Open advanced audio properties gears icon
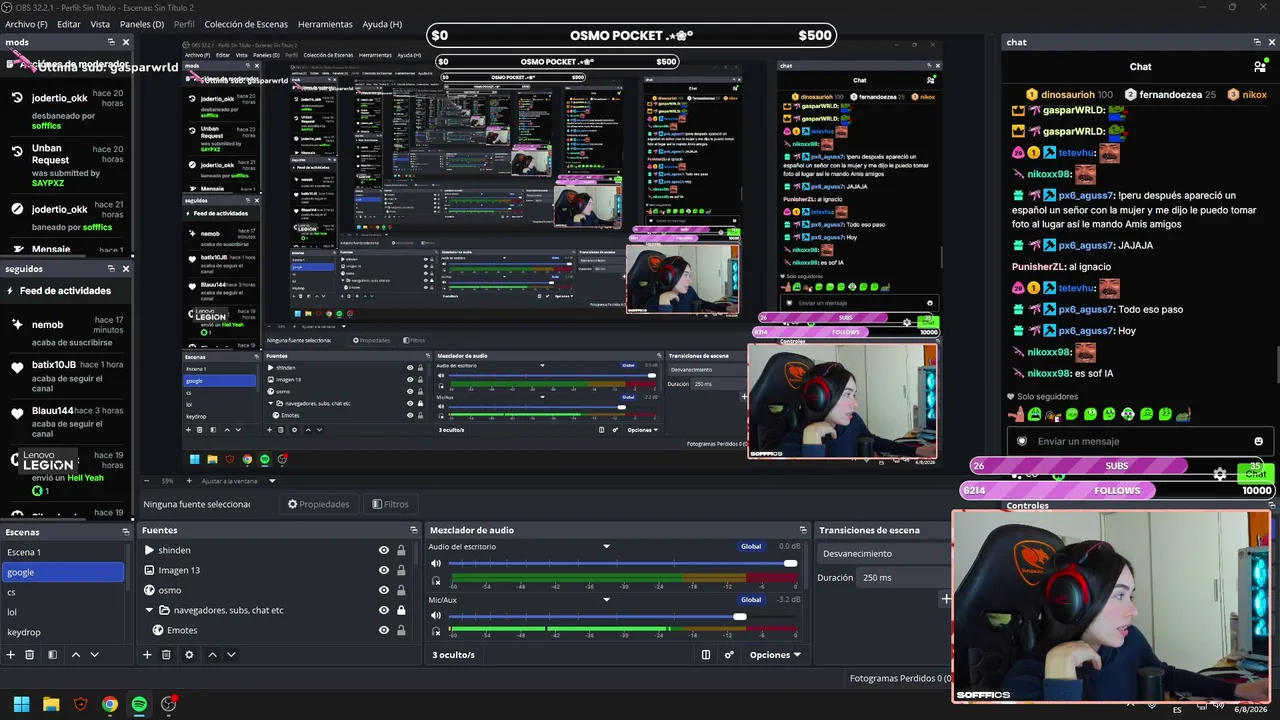The width and height of the screenshot is (1280, 720). tap(729, 655)
